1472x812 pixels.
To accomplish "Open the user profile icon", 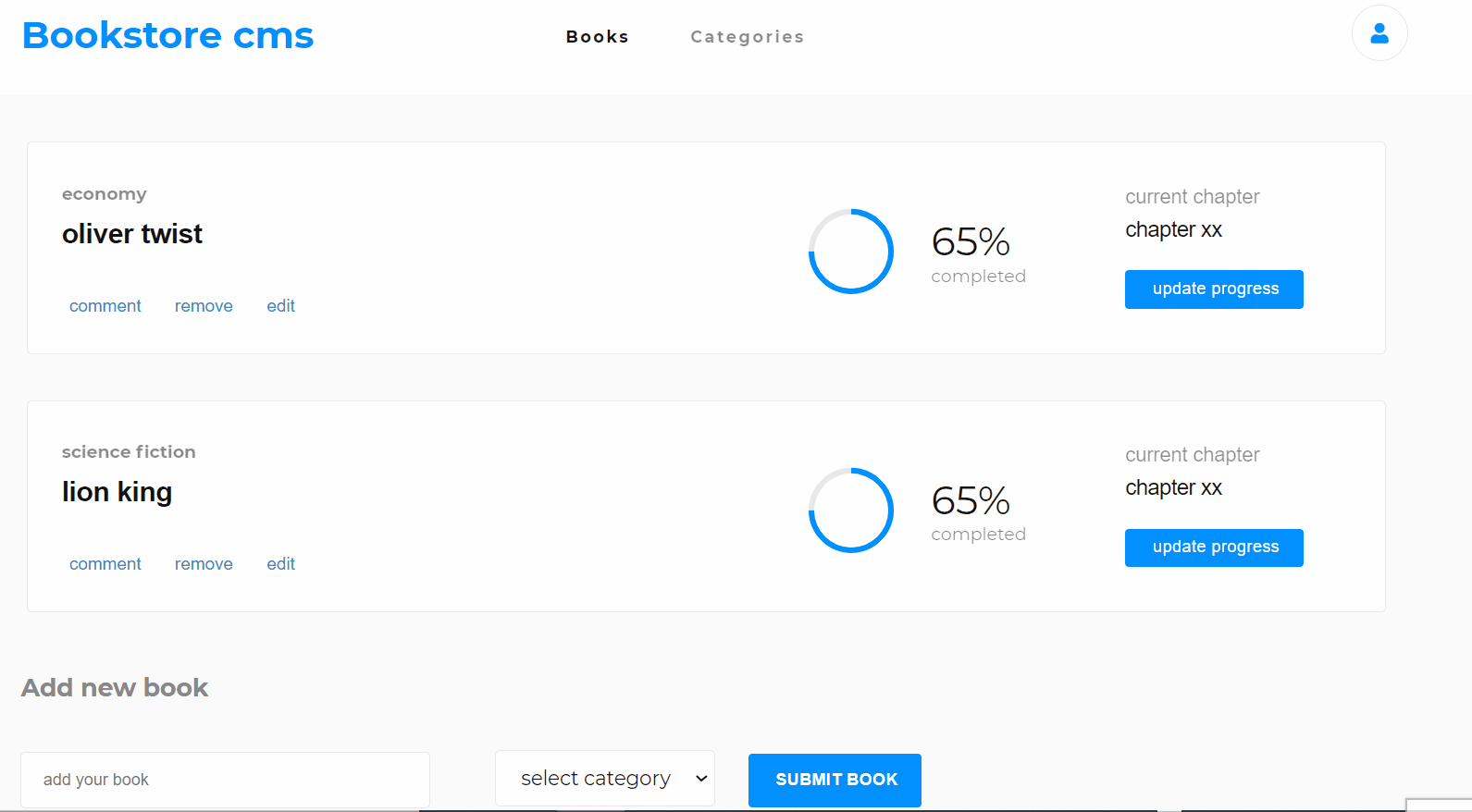I will tap(1379, 34).
